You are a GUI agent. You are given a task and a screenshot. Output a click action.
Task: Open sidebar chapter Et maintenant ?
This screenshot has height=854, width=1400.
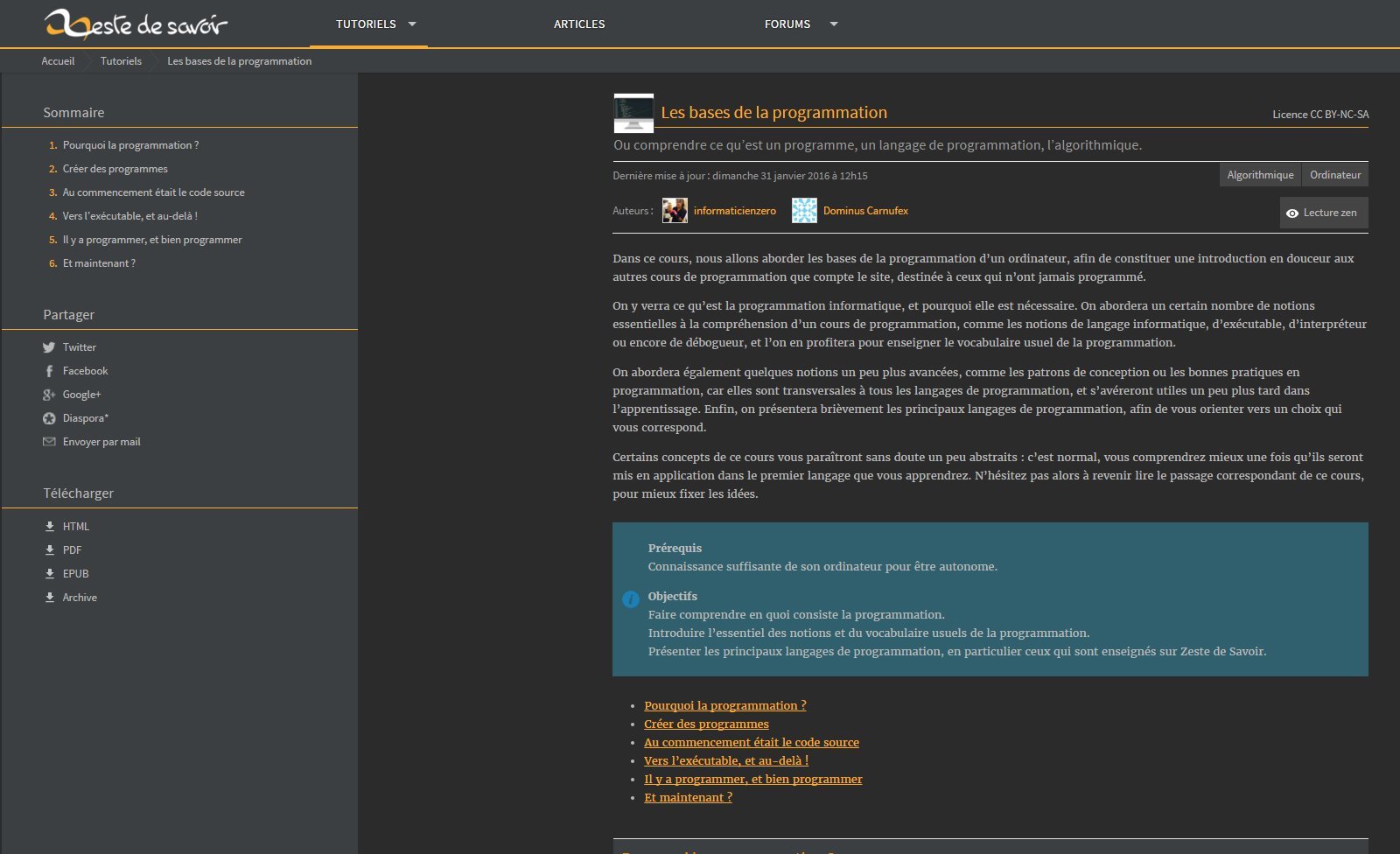99,263
